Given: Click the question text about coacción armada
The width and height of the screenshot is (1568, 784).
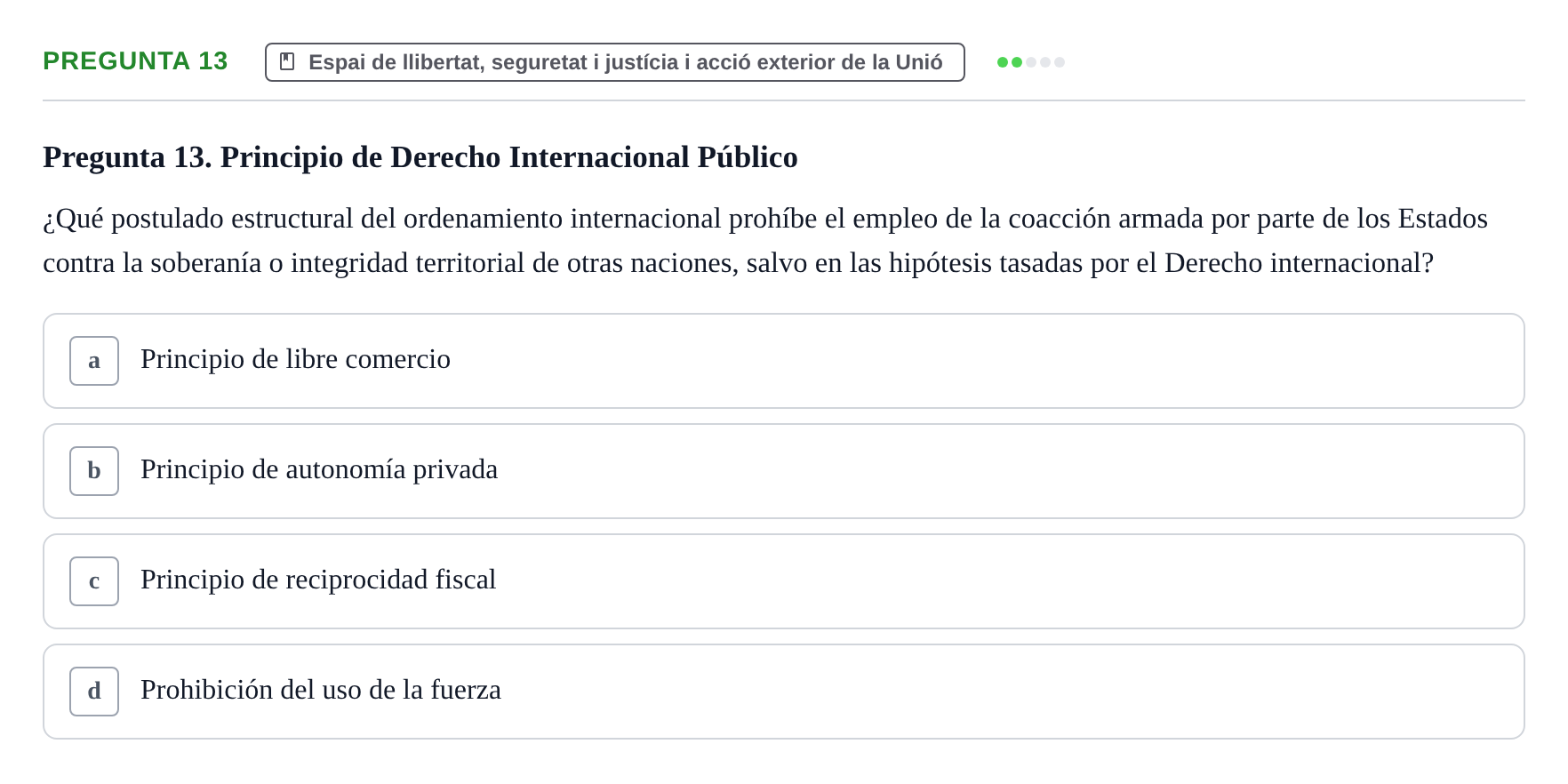Looking at the screenshot, I should tap(765, 241).
